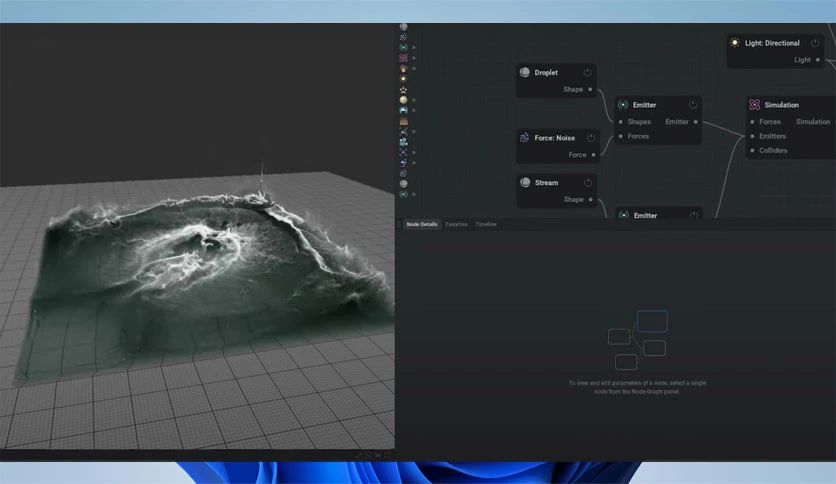Select the blue picture icon in the node palette
Screen dimensions: 836x484
404,110
